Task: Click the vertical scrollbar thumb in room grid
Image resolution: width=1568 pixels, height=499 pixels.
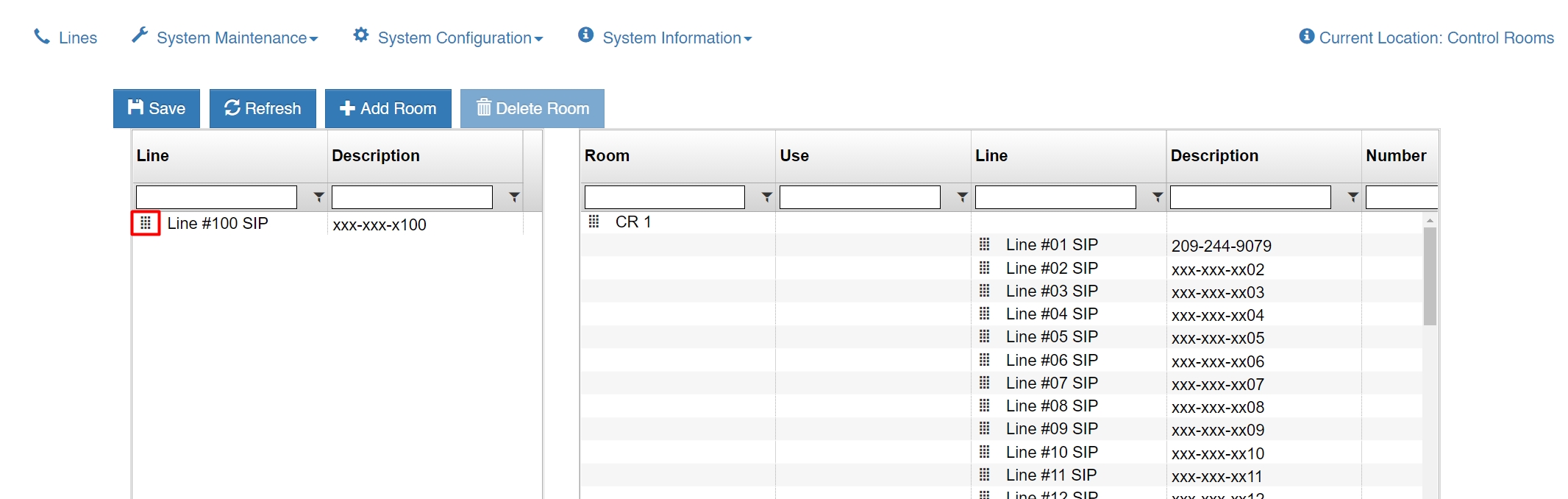Action: coord(1430,276)
